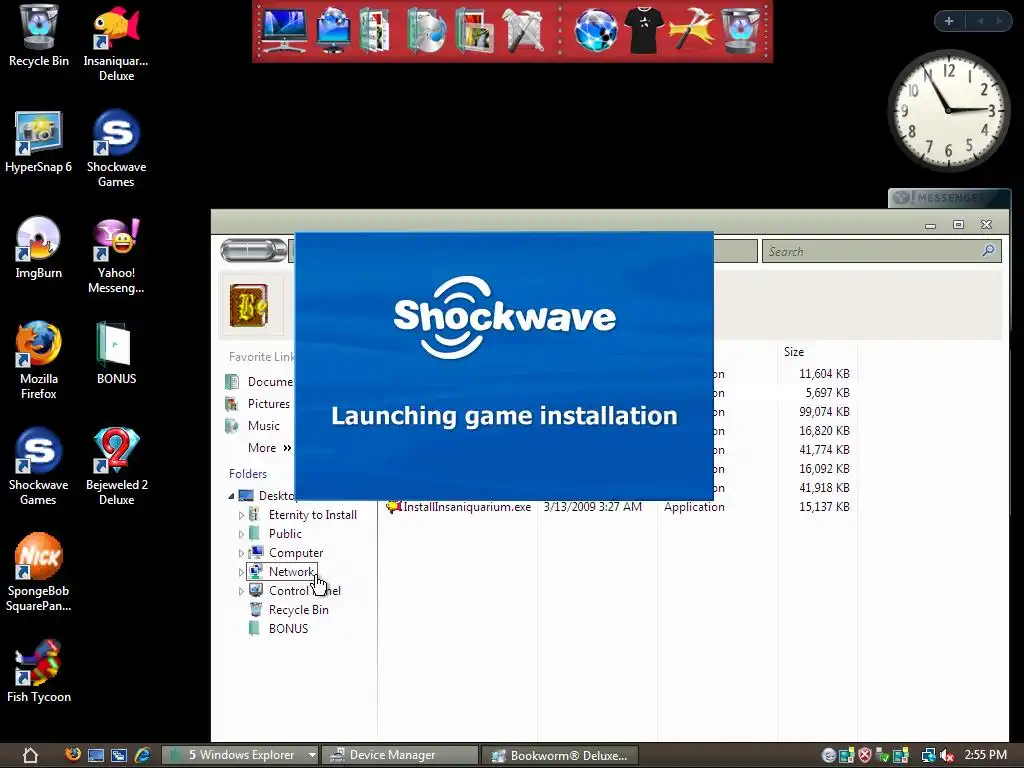Expand the Network tree node arrow

pos(241,572)
